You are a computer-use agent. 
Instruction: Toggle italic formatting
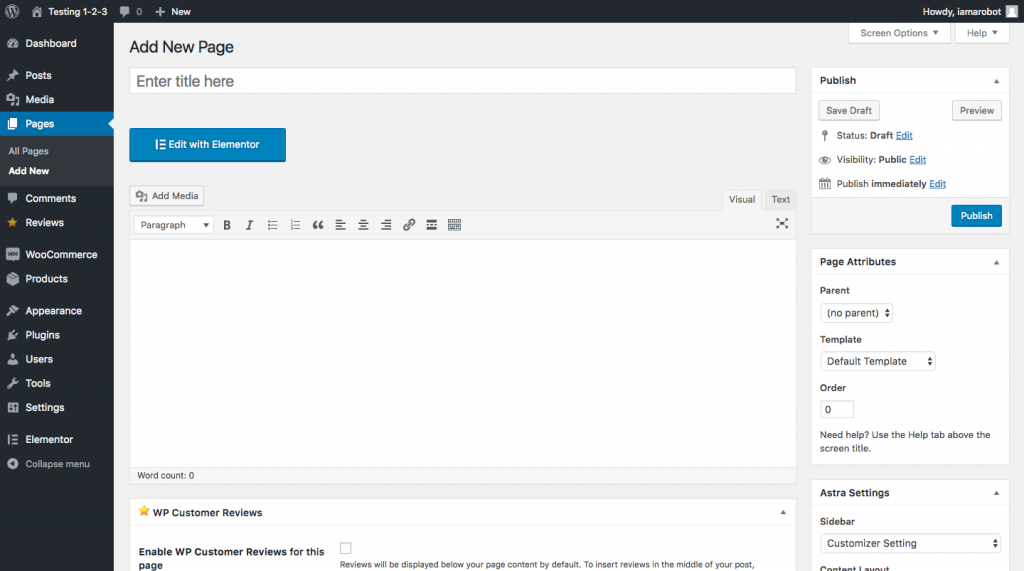[x=249, y=225]
